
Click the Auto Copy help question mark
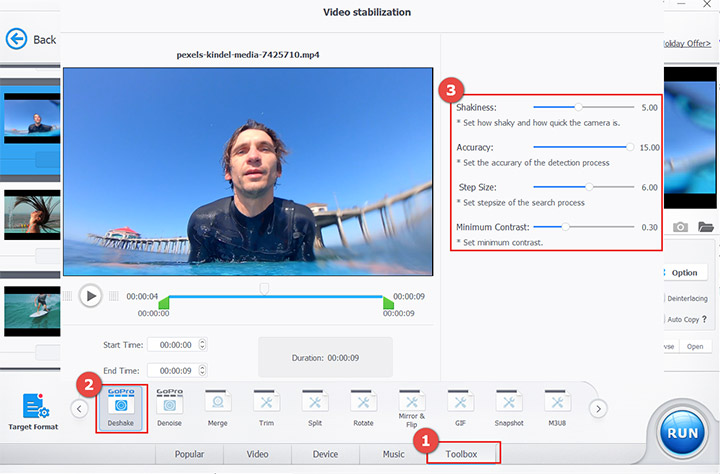click(x=704, y=318)
